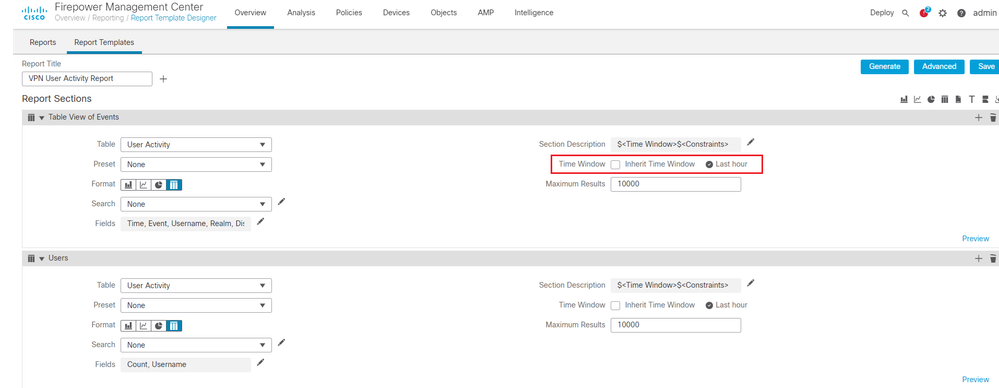This screenshot has width=999, height=388.
Task: Open the Intelligence menu
Action: pyautogui.click(x=534, y=13)
